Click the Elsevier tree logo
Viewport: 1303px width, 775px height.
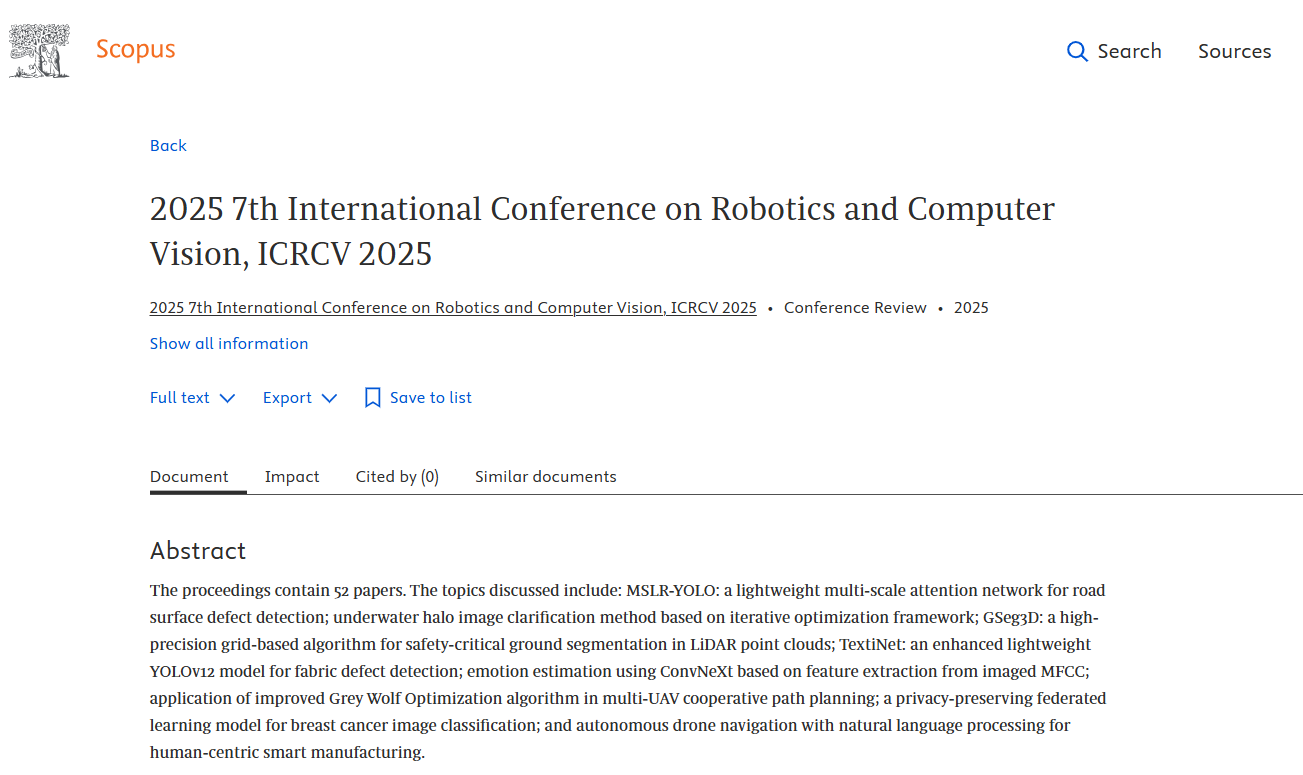click(x=39, y=51)
